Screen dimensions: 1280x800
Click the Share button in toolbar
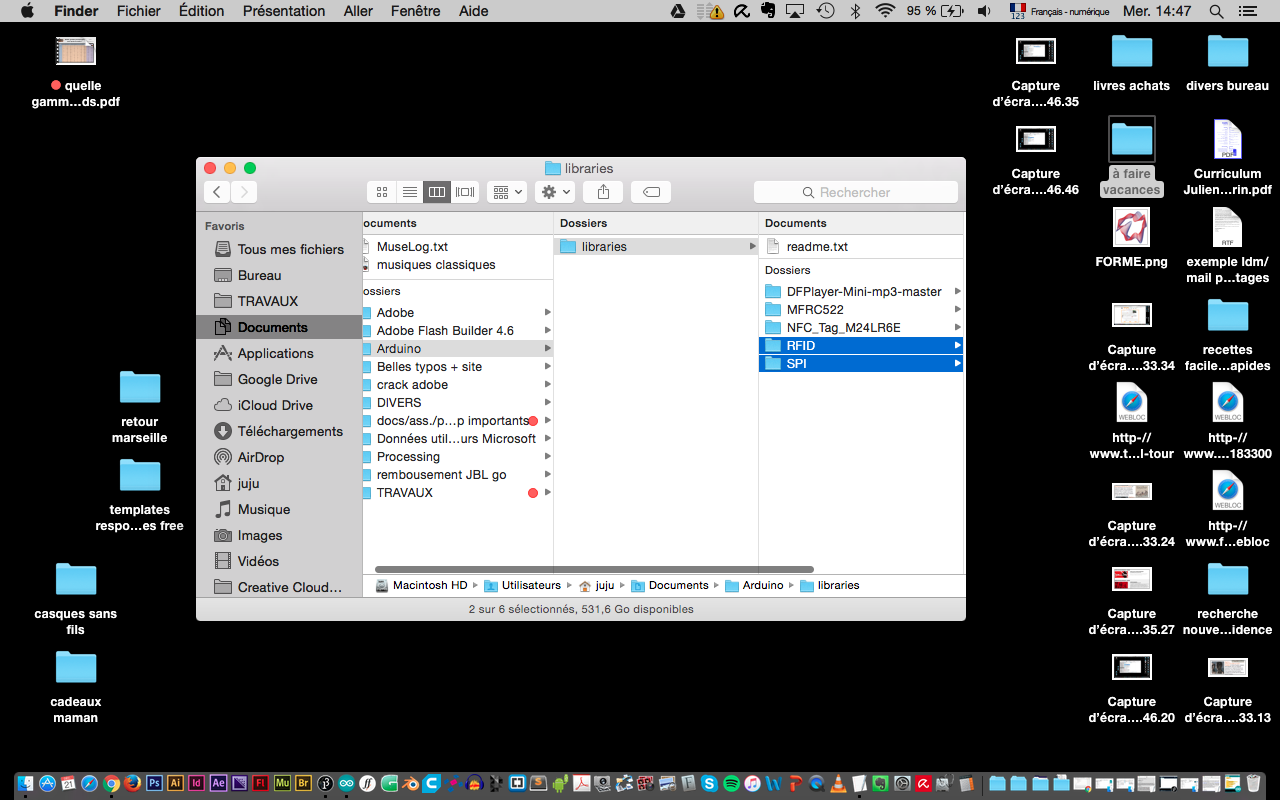[x=603, y=192]
